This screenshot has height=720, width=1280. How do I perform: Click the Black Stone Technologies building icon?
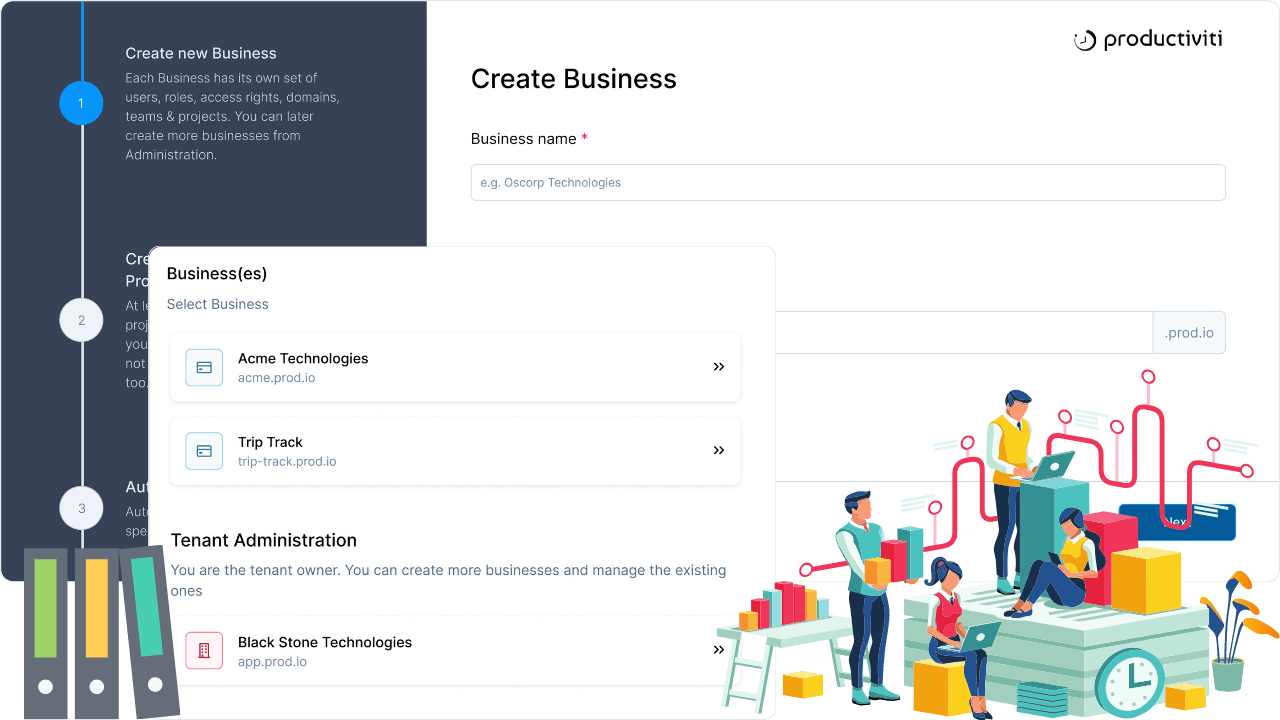click(x=204, y=651)
